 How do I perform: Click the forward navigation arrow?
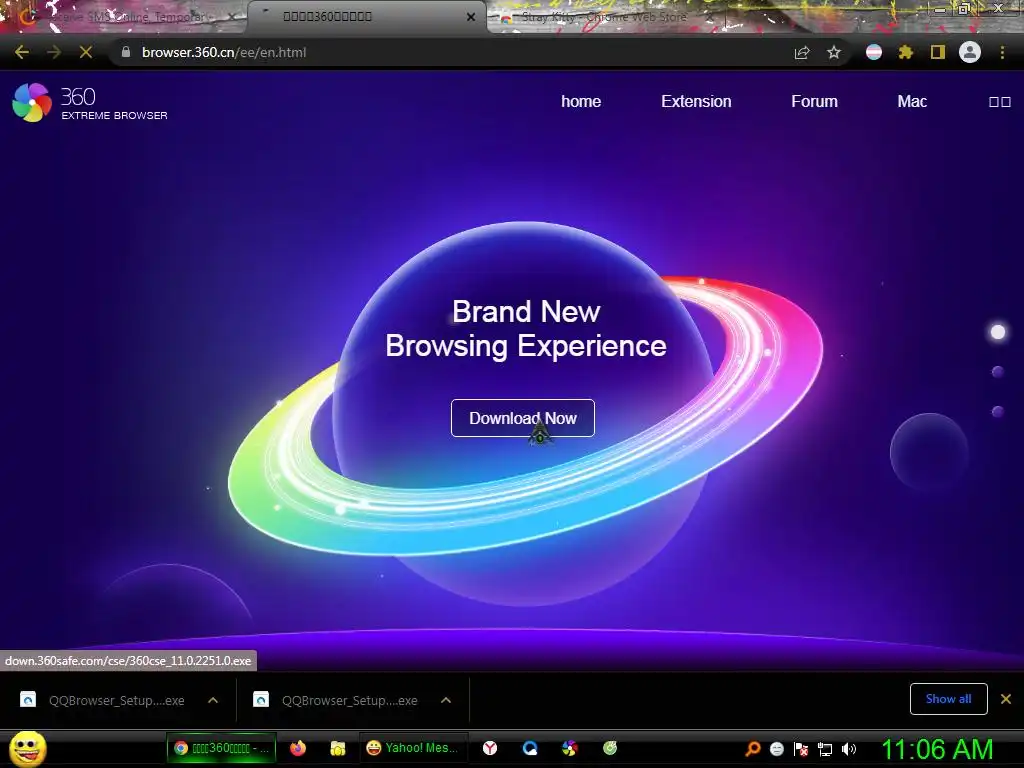[x=54, y=52]
